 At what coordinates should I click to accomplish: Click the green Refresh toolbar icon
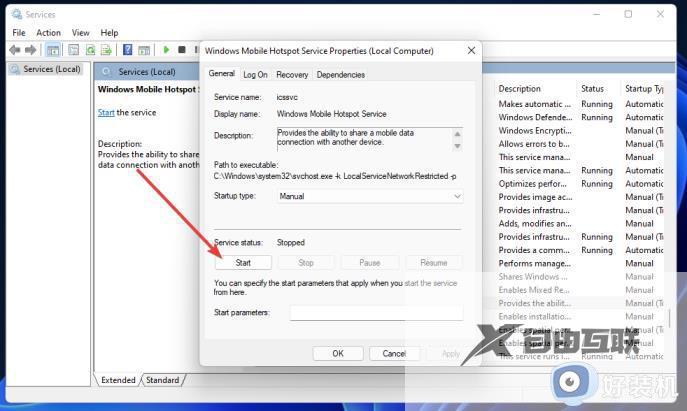pos(90,50)
